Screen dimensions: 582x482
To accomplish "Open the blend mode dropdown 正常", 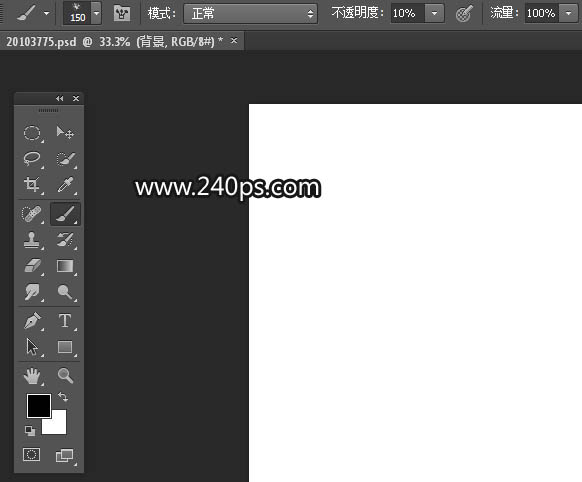I will (x=251, y=14).
